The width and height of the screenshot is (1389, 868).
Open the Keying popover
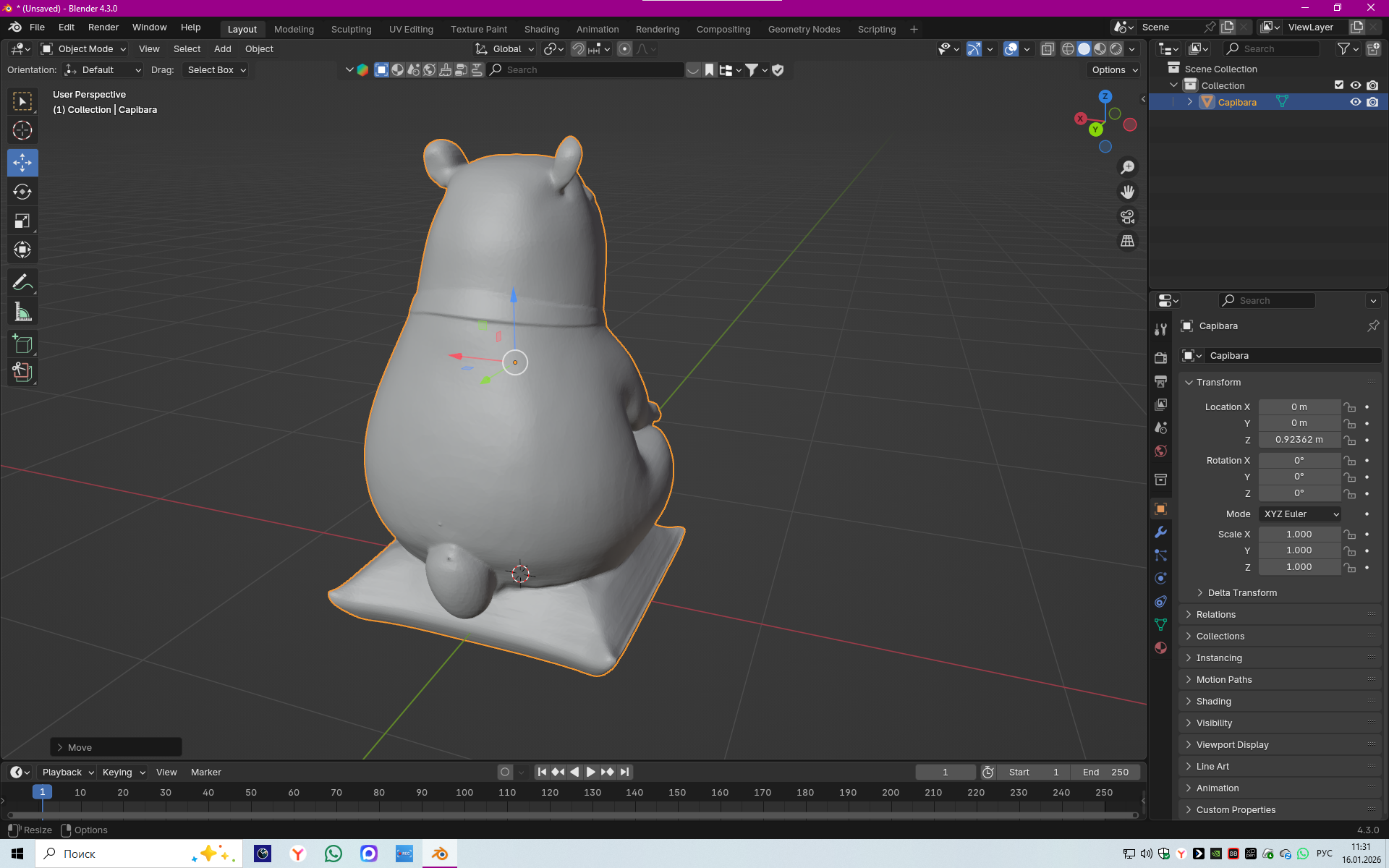123,772
